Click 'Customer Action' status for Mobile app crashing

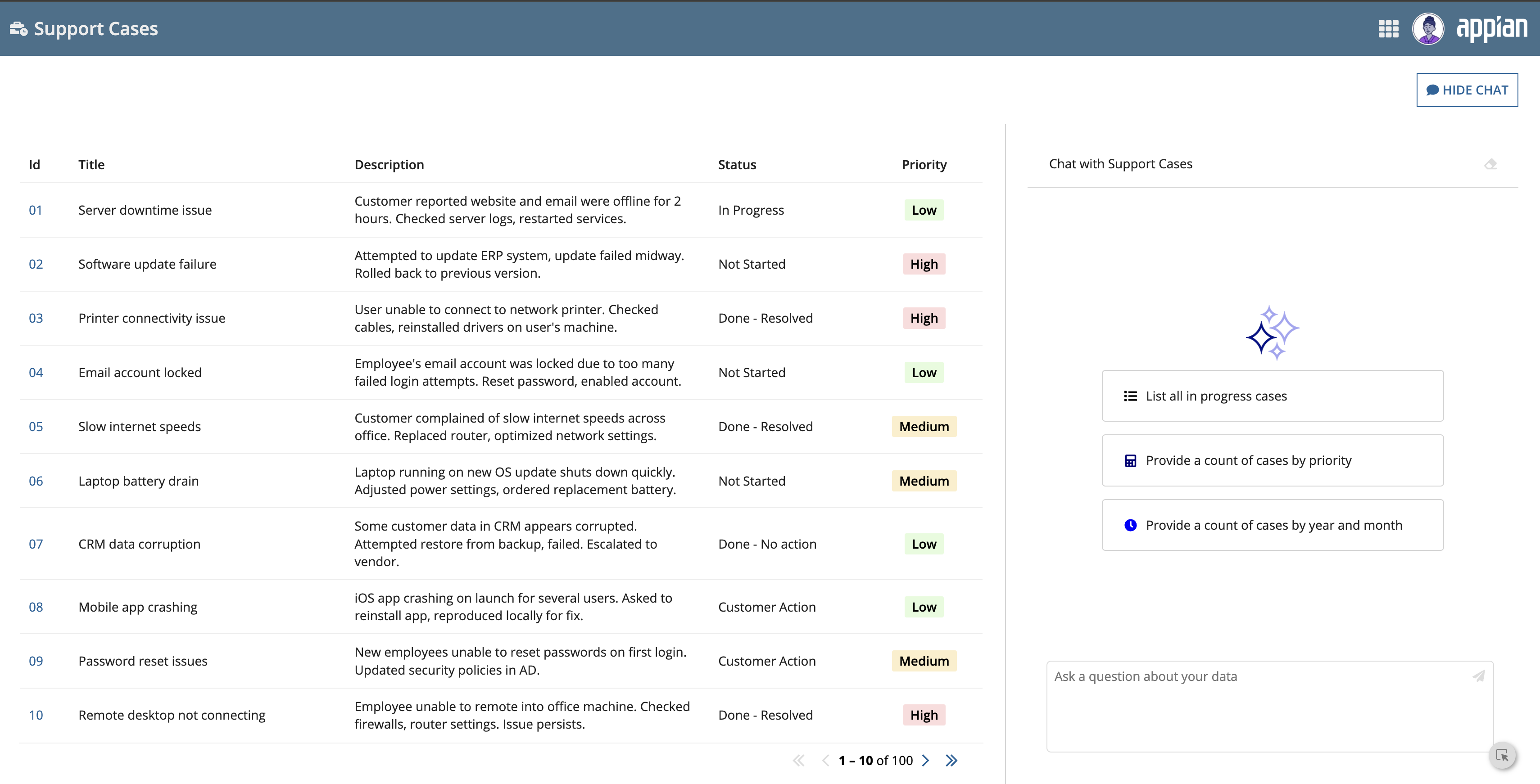(x=767, y=607)
